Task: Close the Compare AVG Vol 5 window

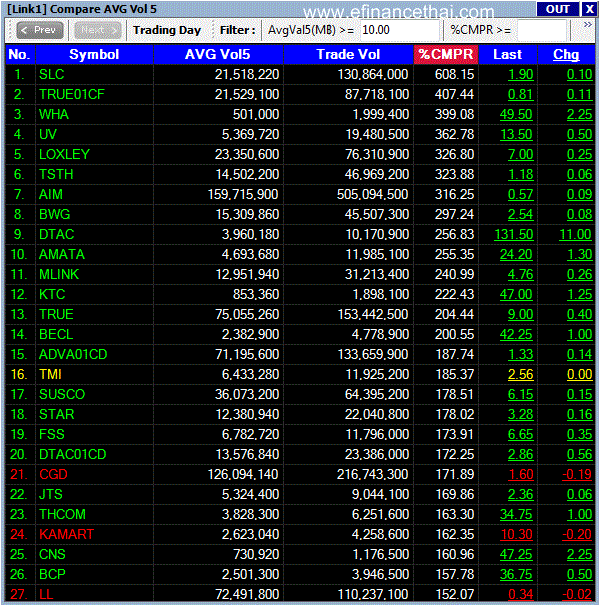Action: (589, 9)
